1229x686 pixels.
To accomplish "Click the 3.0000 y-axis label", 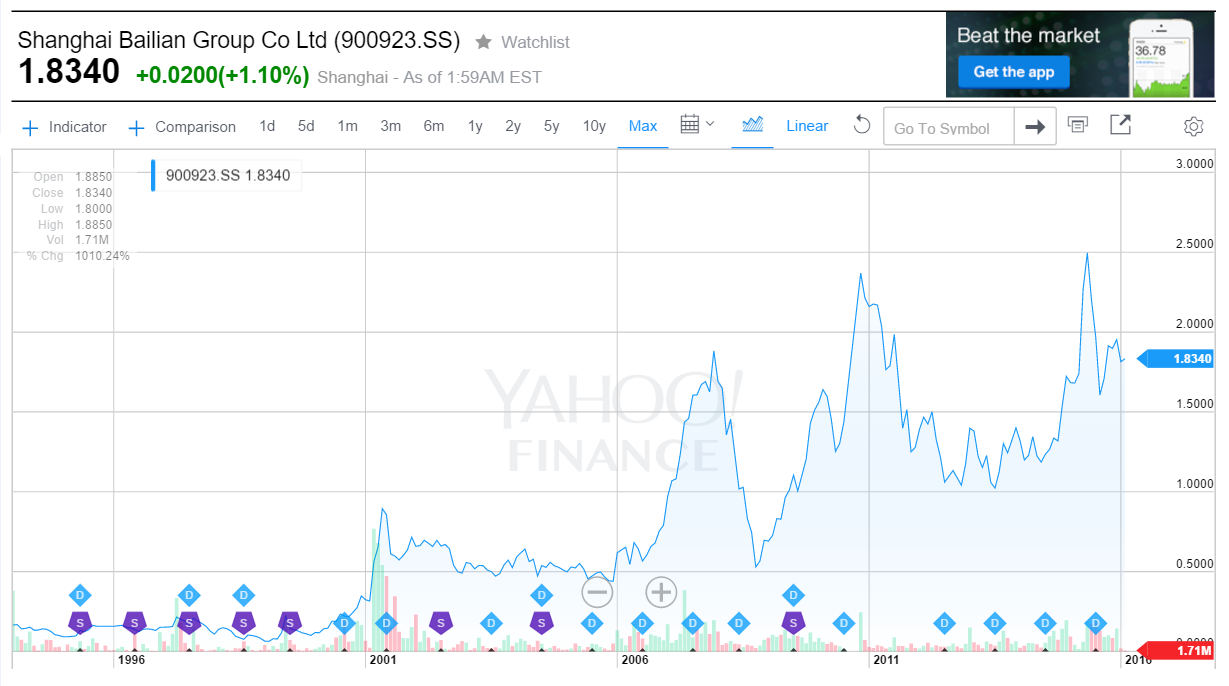I will pos(1195,163).
